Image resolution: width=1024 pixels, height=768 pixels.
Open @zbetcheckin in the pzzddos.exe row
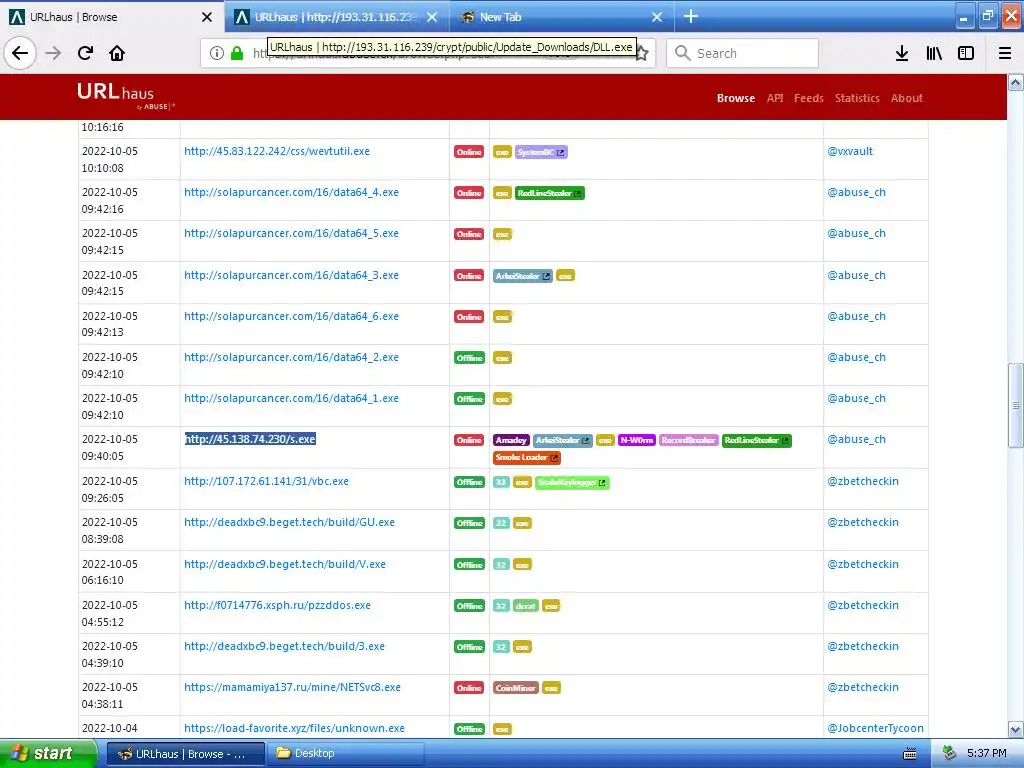click(x=863, y=605)
